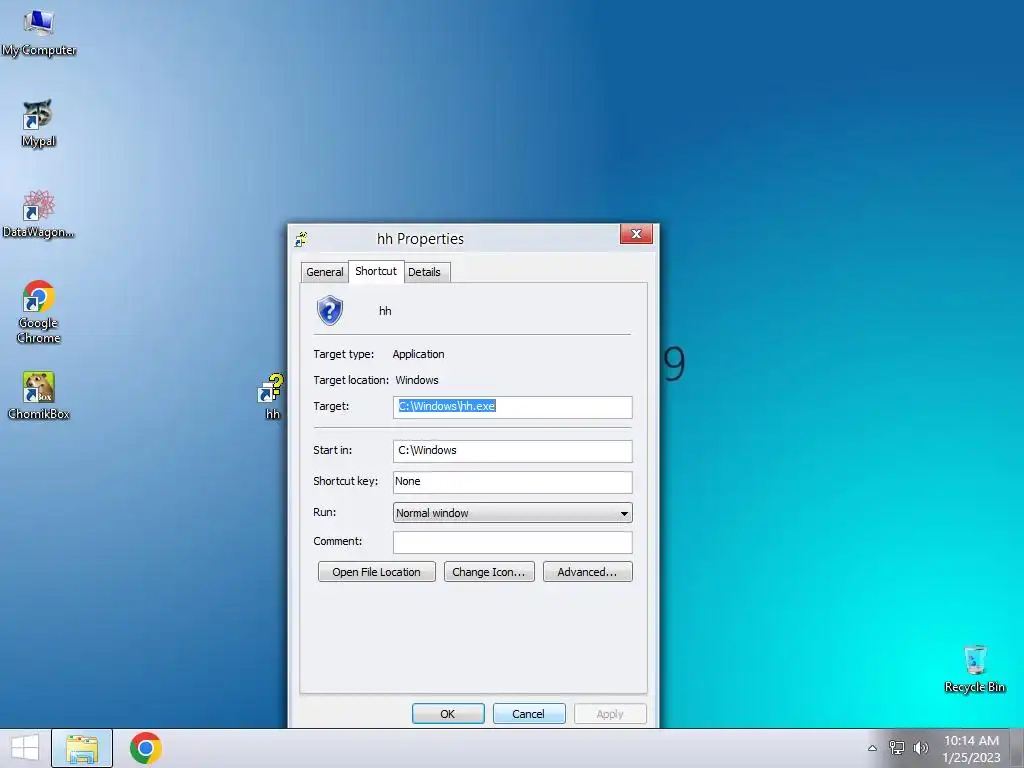Click the Cancel button
Viewport: 1024px width, 768px height.
click(529, 713)
